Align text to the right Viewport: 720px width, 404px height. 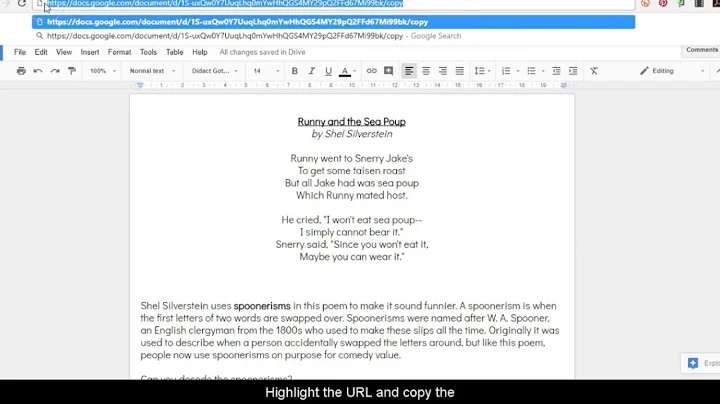pos(443,71)
